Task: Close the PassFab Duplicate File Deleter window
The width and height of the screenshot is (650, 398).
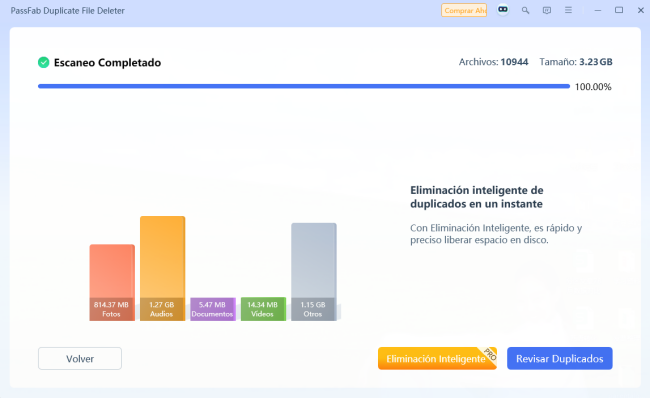Action: click(x=640, y=10)
